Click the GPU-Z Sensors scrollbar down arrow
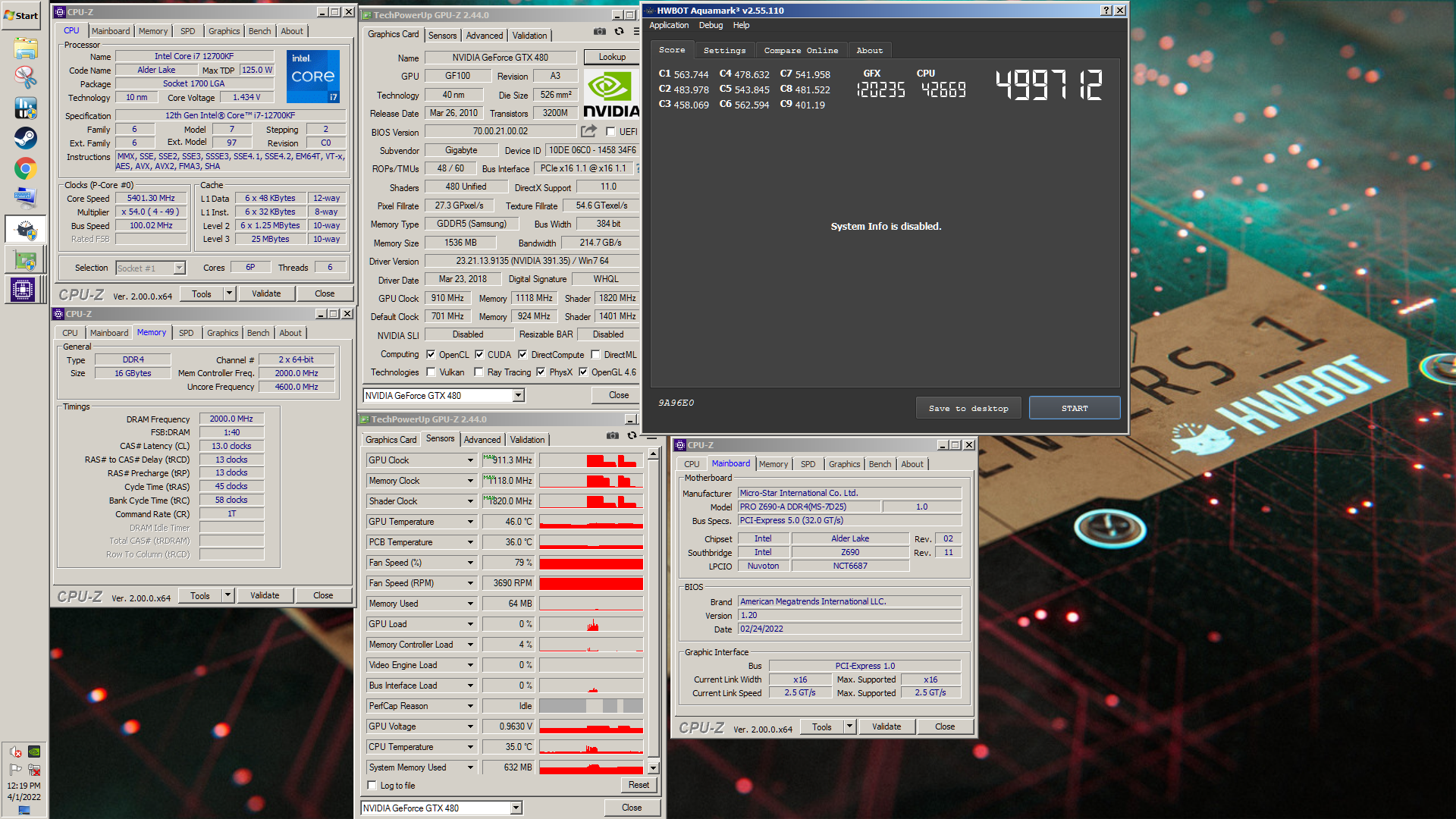Image resolution: width=1456 pixels, height=819 pixels. pos(653,767)
